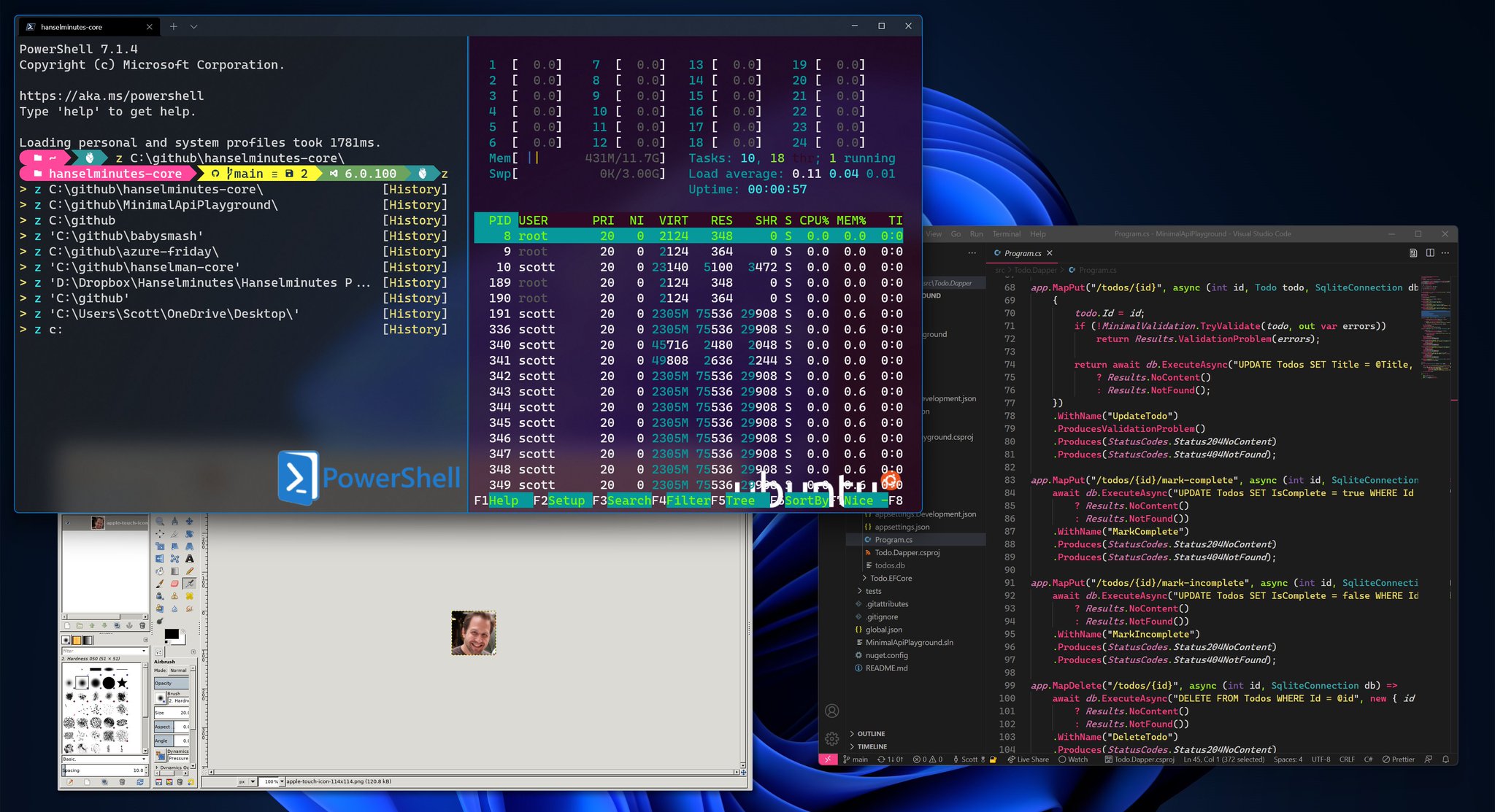Click the foreground color swatch in GIMP
Image resolution: width=1495 pixels, height=812 pixels.
point(172,633)
